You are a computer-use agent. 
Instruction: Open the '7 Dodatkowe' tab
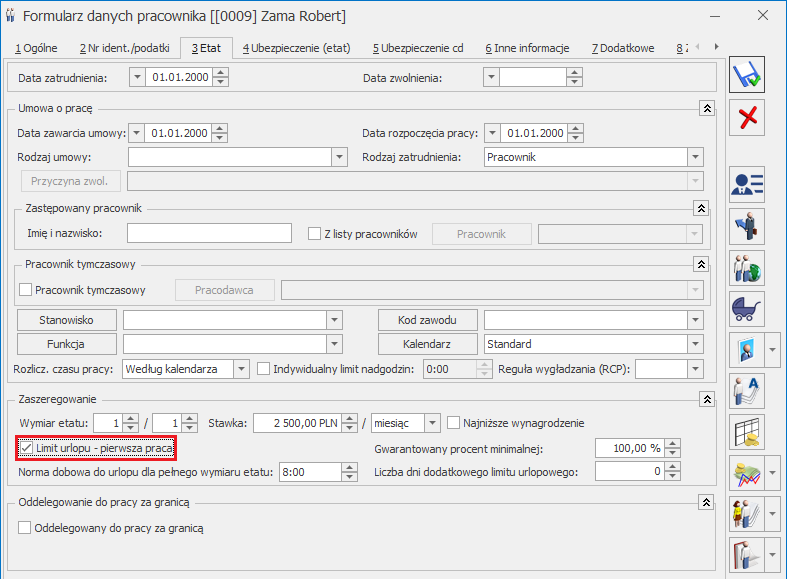point(623,48)
